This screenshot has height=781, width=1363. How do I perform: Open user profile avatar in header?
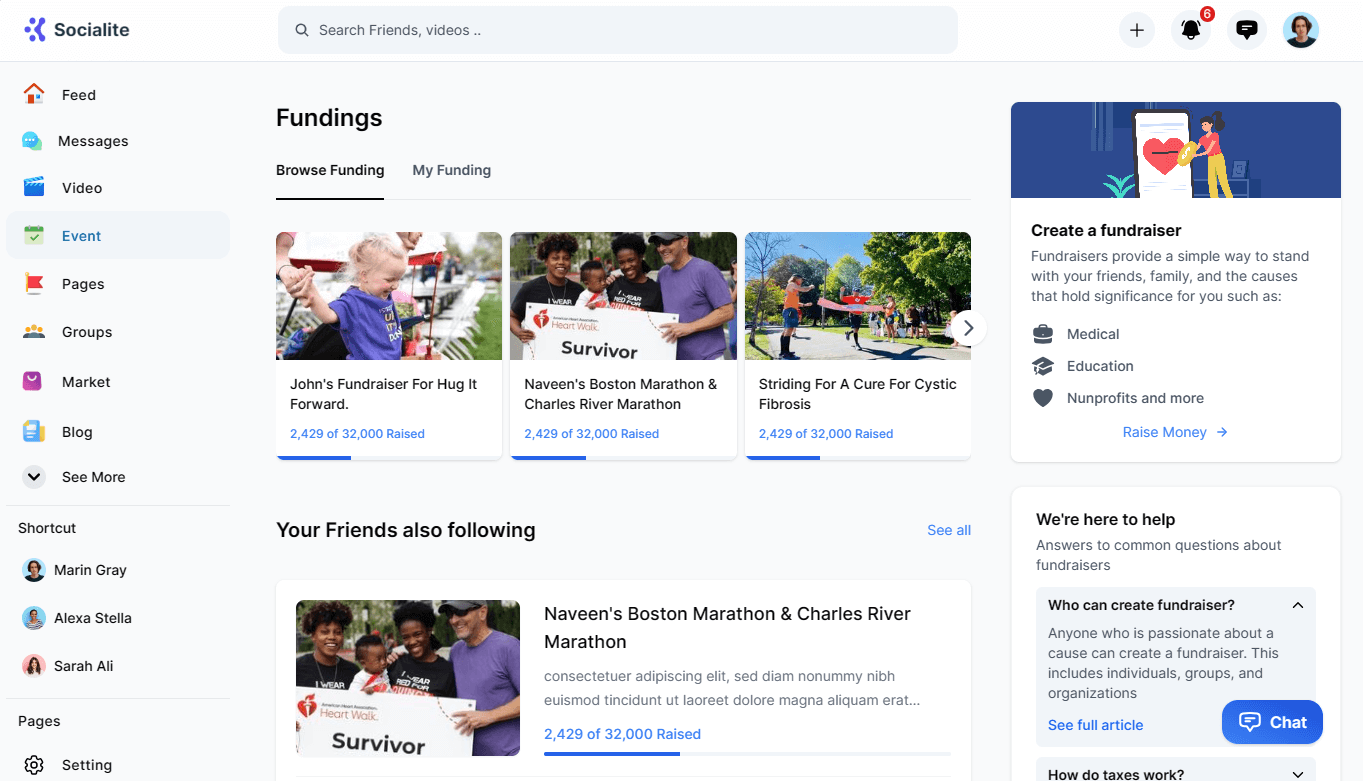1300,30
